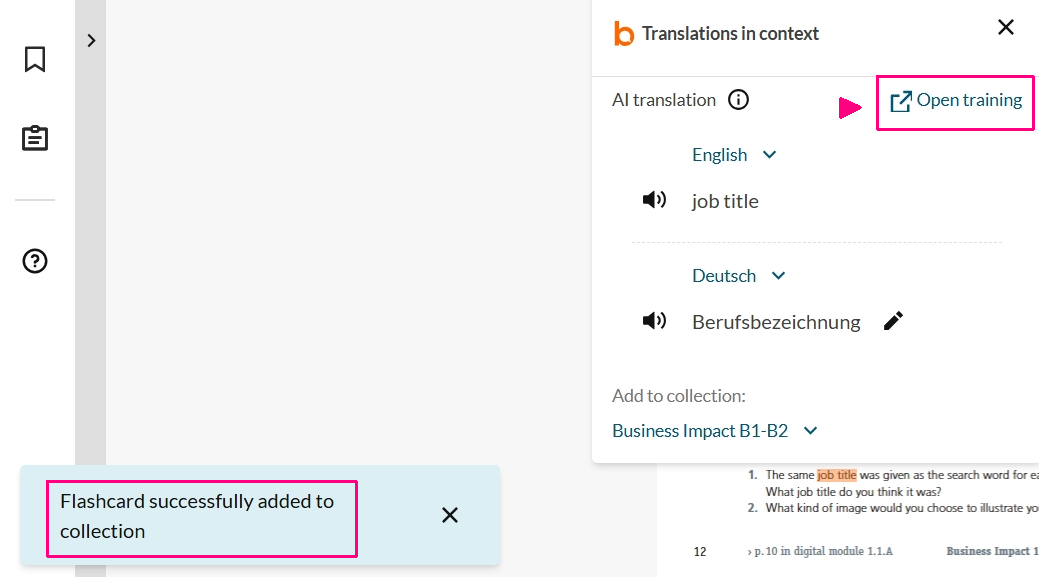Screen dimensions: 1039x577
Task: Edit the Berufsbezeichnung translation with the pencil
Action: coord(894,321)
